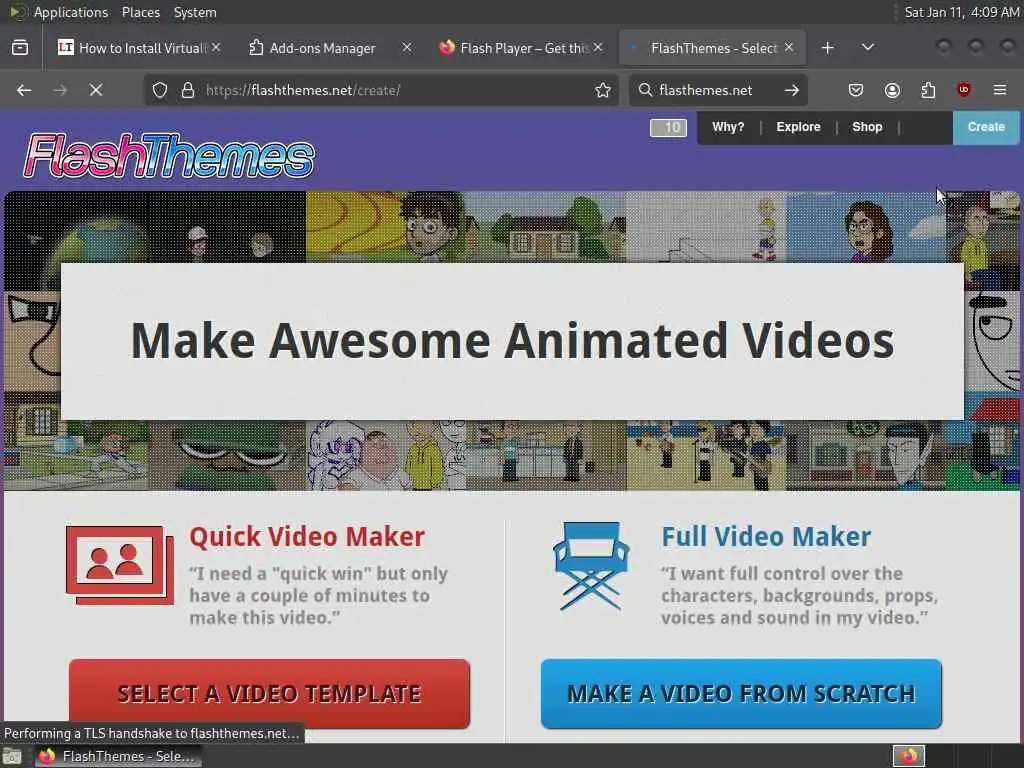Open a new tab

click(827, 48)
